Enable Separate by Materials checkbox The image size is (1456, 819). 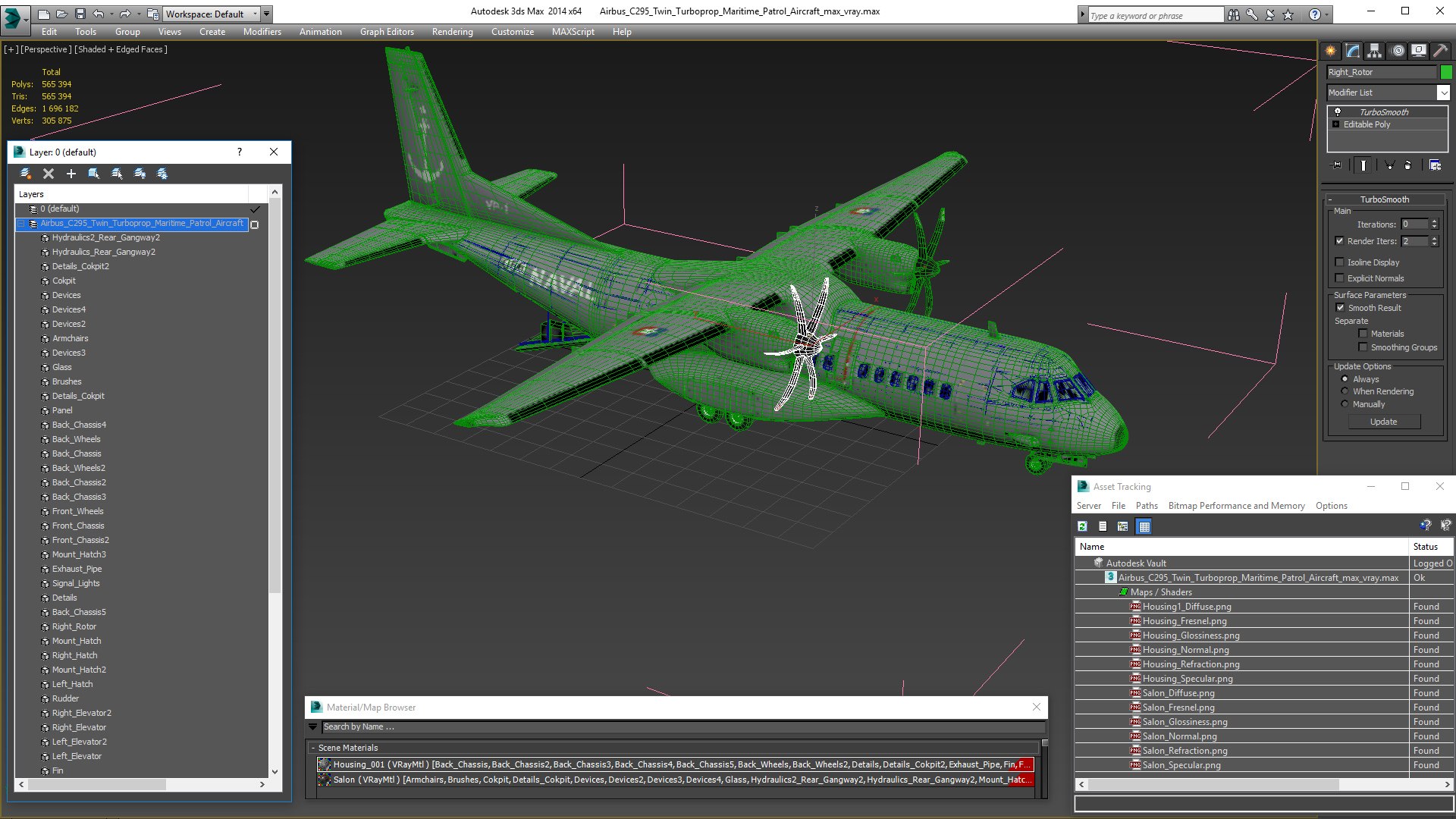point(1363,334)
